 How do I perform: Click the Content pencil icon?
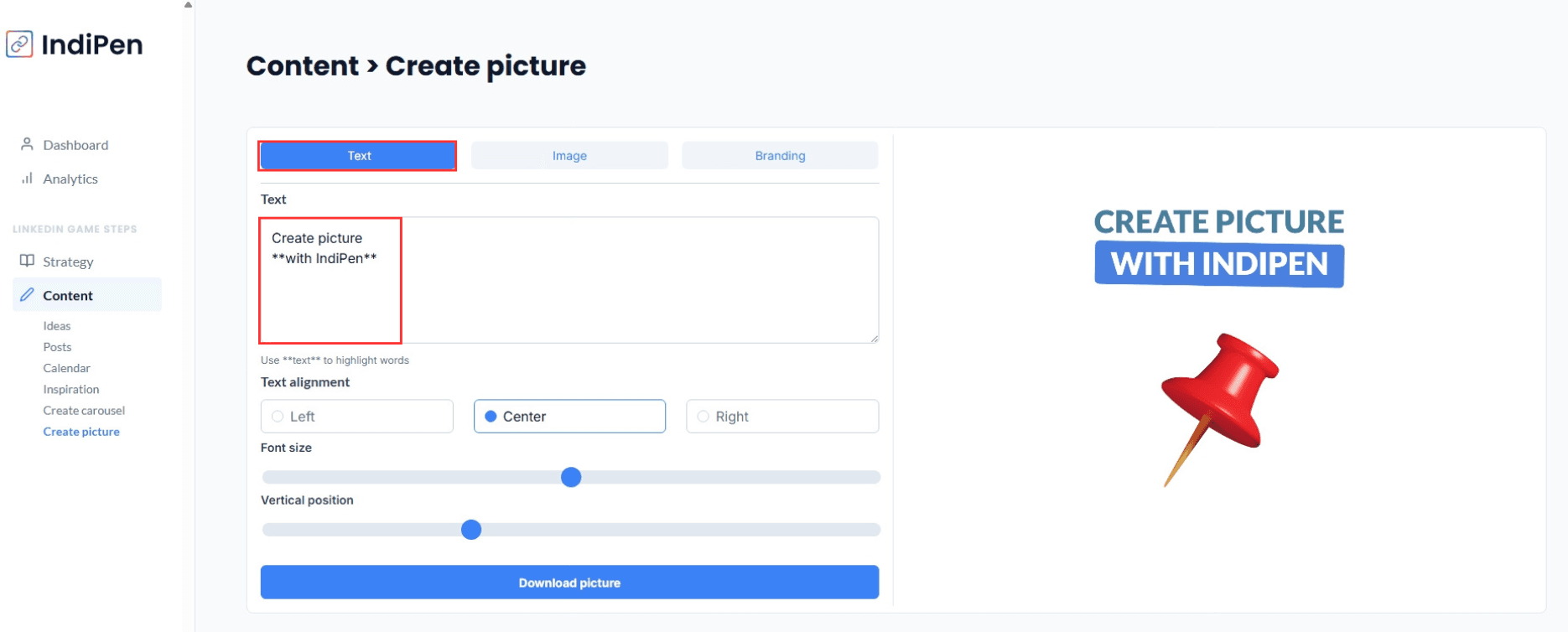(27, 295)
